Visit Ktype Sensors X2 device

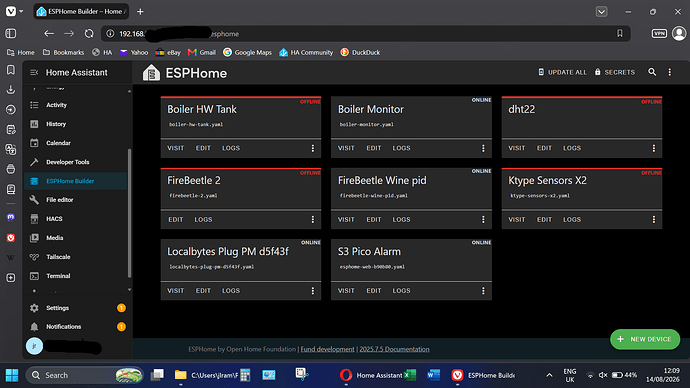coord(517,220)
